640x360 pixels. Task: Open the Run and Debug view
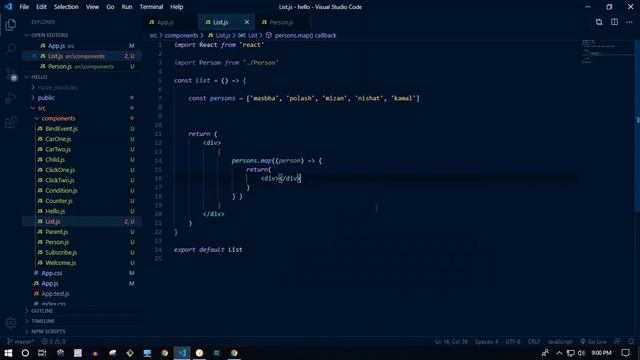pyautogui.click(x=11, y=98)
